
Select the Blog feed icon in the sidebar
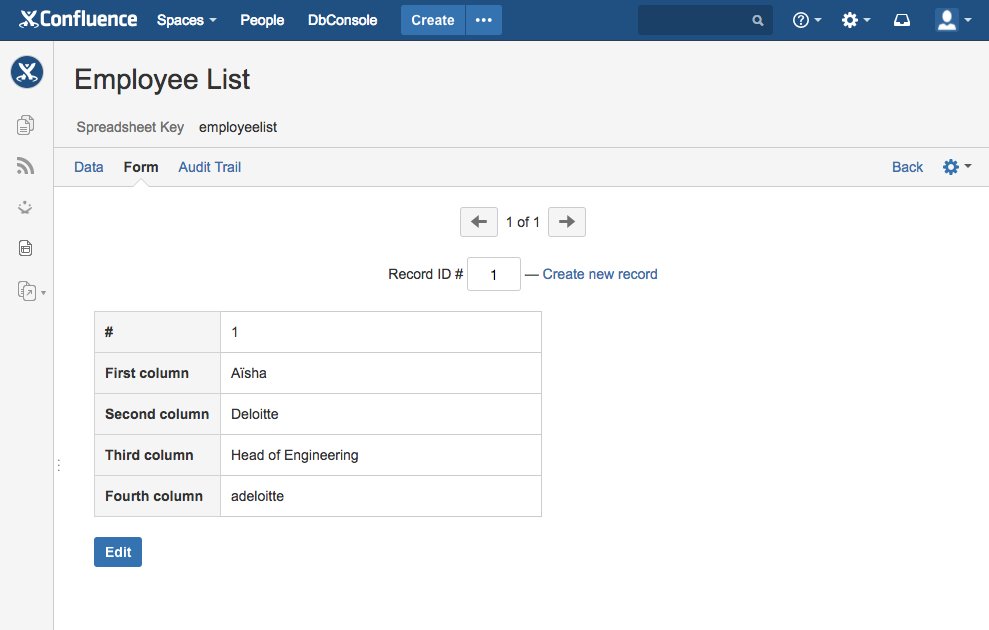(25, 165)
